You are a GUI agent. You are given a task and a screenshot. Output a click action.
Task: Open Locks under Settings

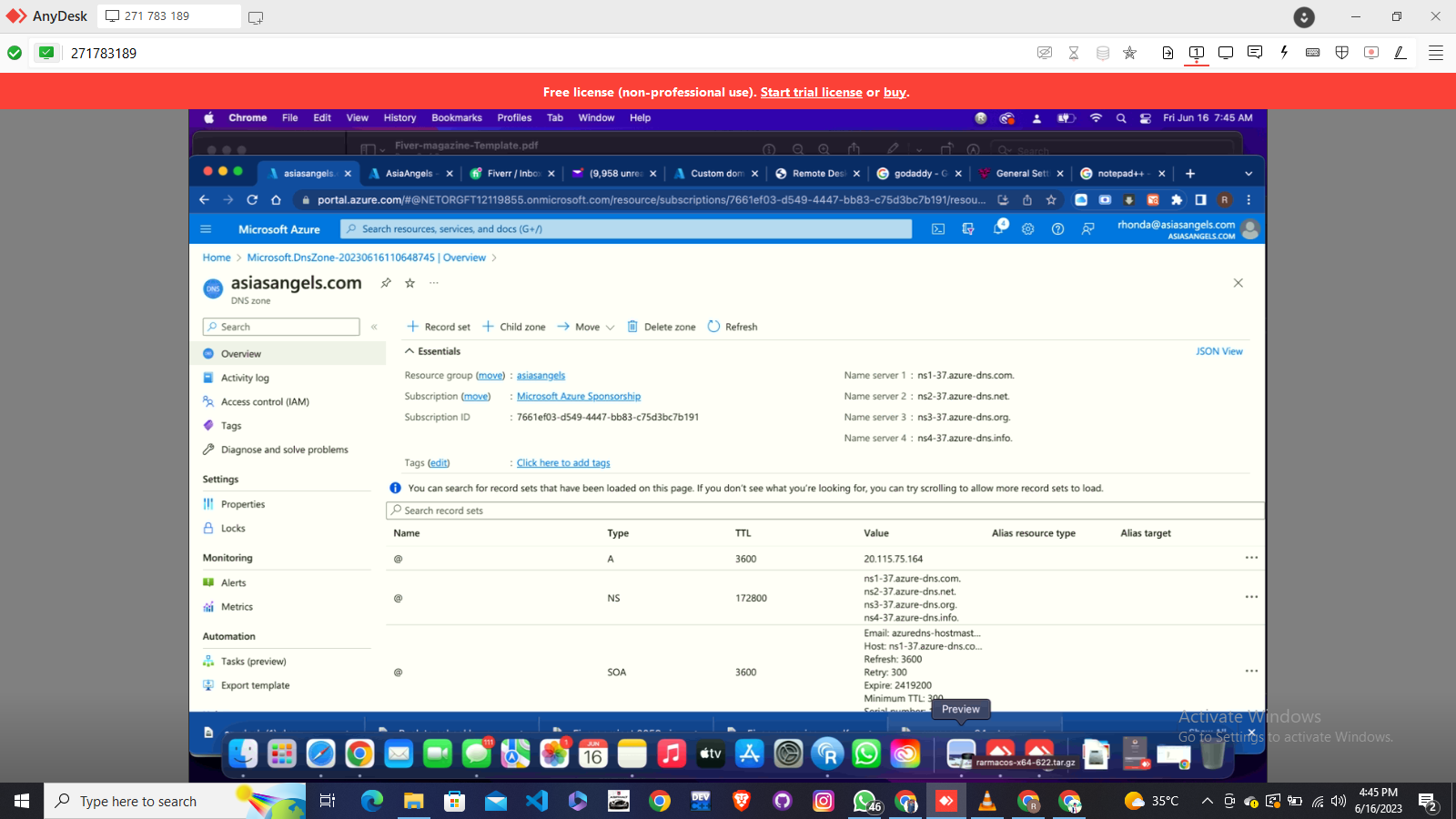233,528
